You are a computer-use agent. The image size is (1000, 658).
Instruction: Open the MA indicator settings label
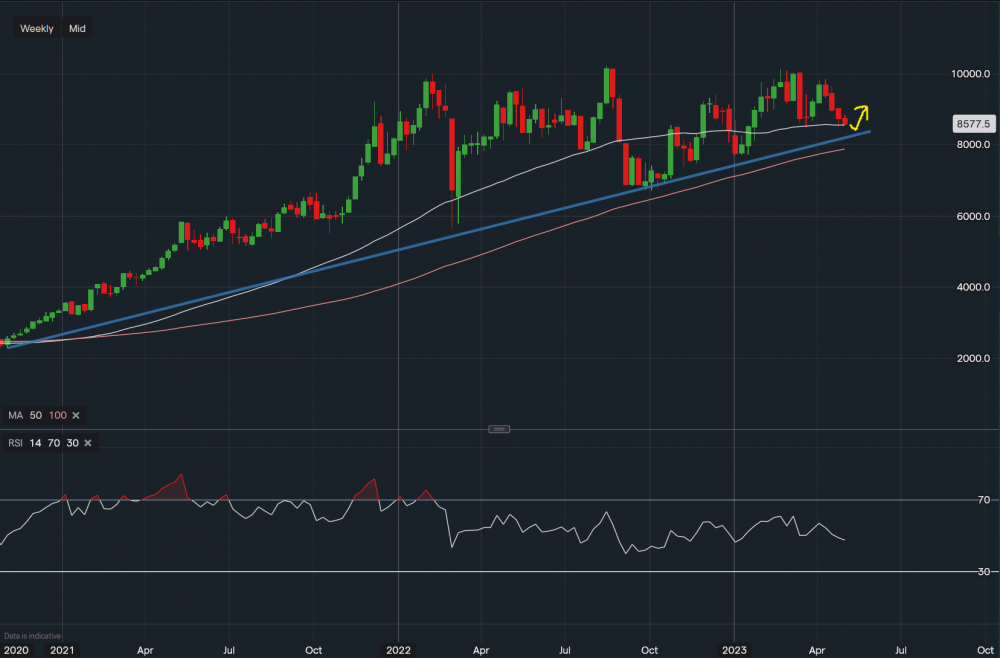point(15,415)
